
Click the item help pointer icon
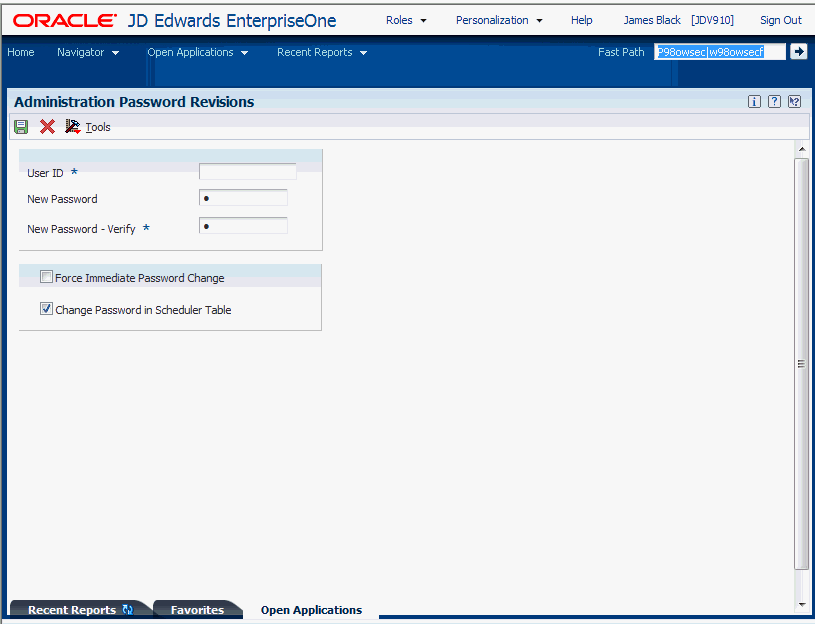(x=794, y=102)
